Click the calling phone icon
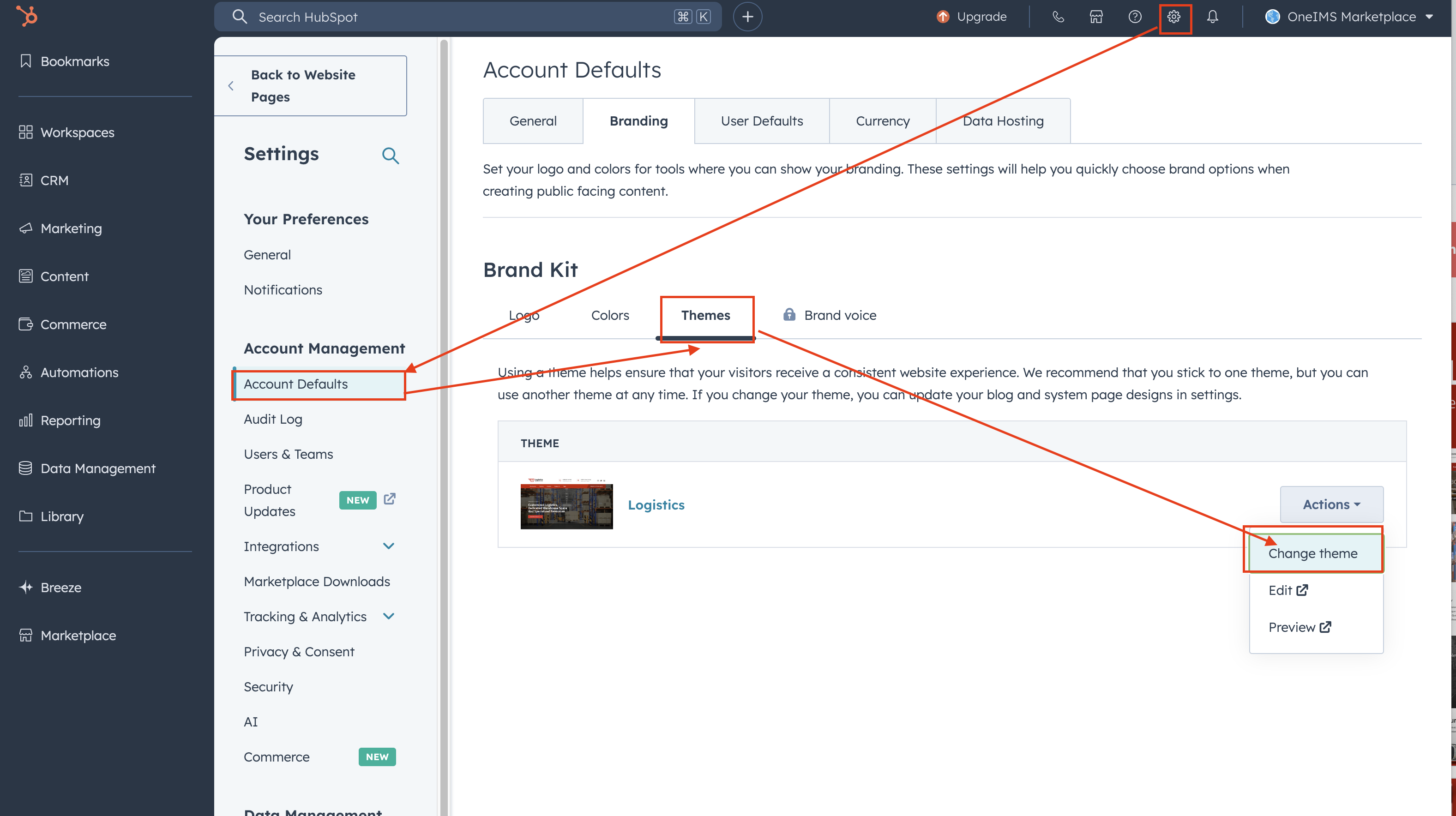 tap(1058, 17)
